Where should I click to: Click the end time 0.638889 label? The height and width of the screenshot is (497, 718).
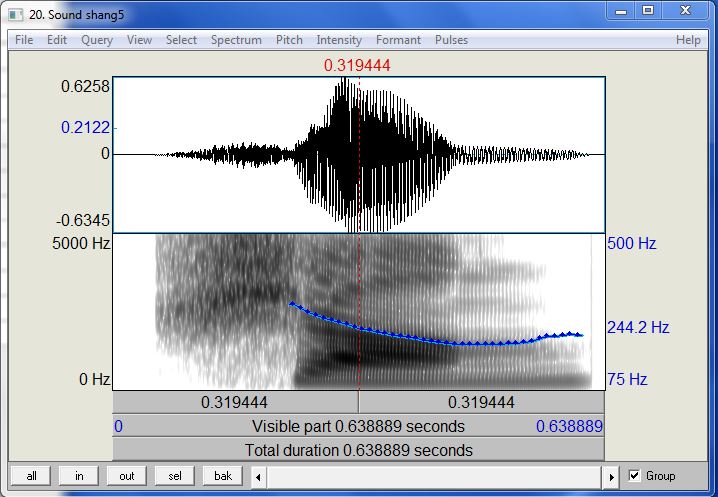point(569,426)
